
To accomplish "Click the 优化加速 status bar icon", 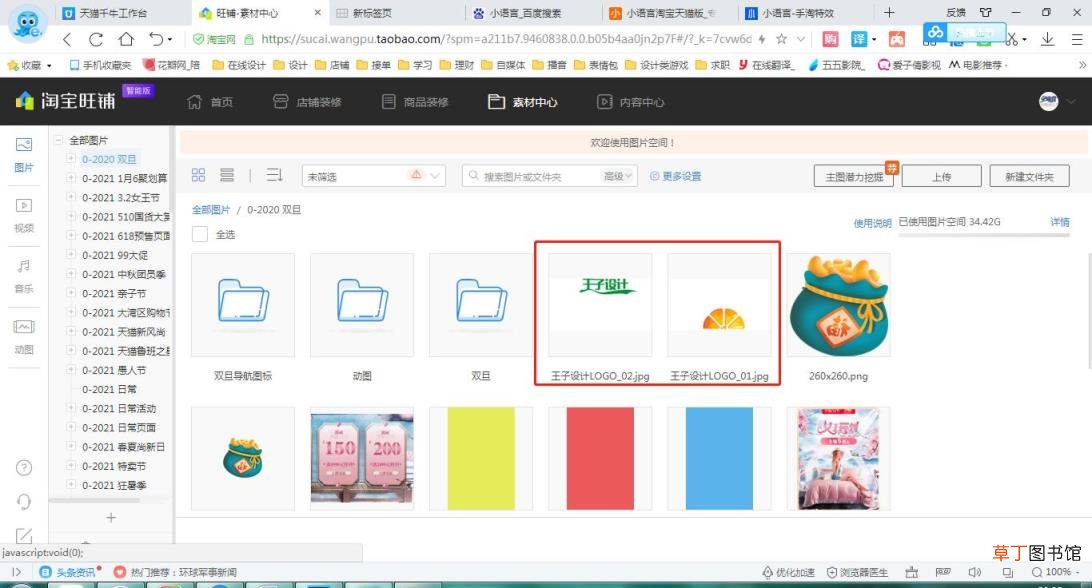I will pos(788,573).
